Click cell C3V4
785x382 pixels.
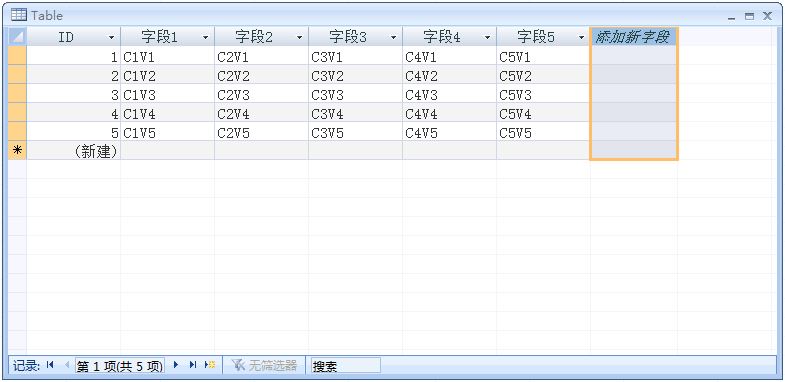355,113
